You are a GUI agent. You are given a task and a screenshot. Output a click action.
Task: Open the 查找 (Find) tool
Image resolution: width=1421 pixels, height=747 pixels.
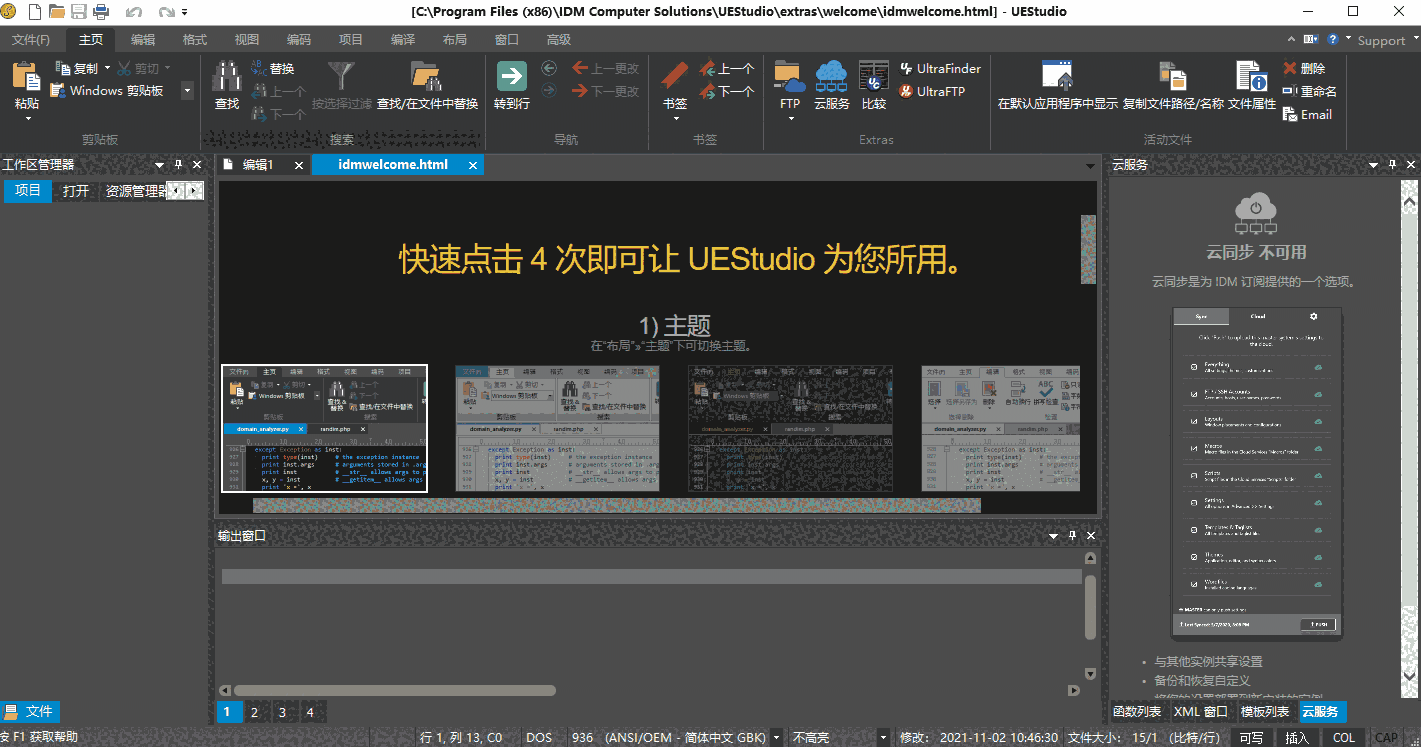(x=226, y=88)
